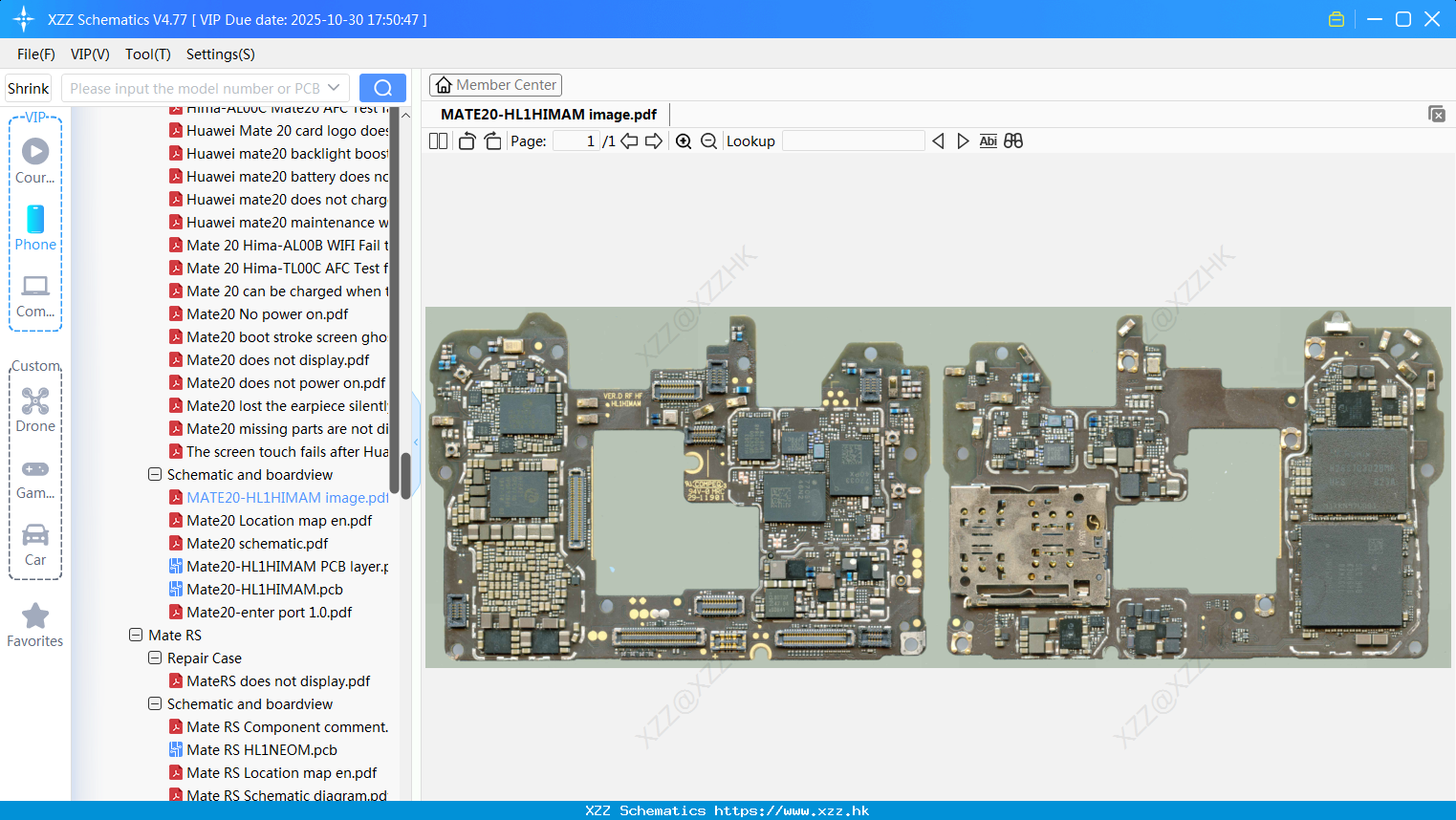Screen dimensions: 1456x820
Task: Open the Favorites star
Action: pos(35,626)
